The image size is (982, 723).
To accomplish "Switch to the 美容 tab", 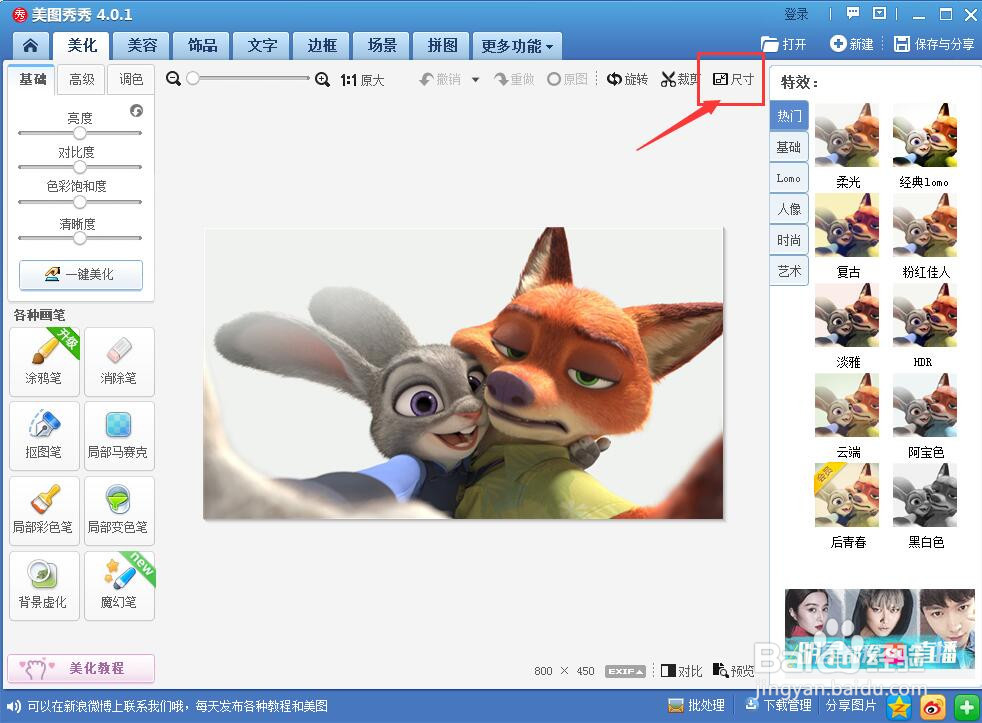I will 141,45.
